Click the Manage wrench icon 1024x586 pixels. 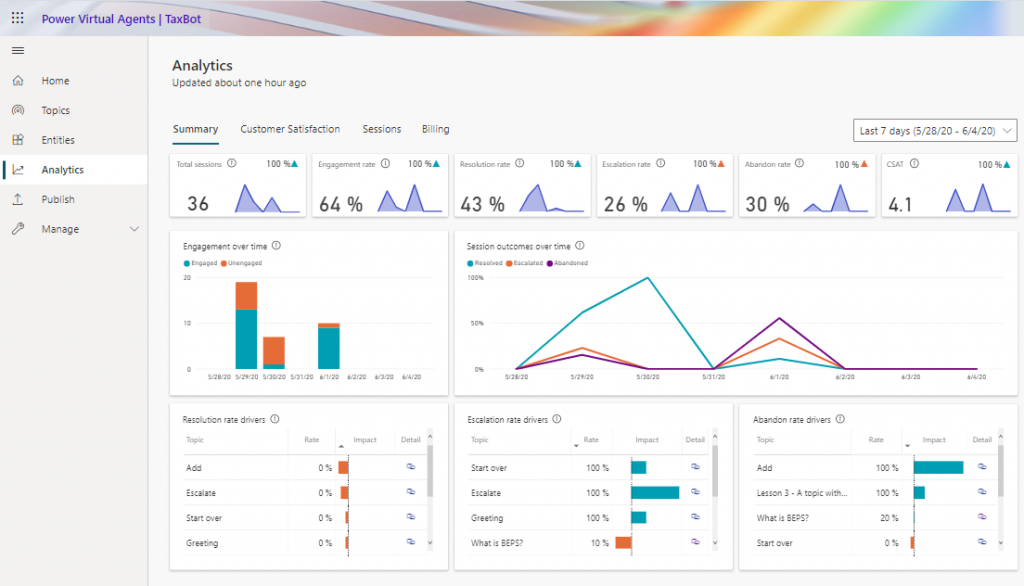pos(18,229)
